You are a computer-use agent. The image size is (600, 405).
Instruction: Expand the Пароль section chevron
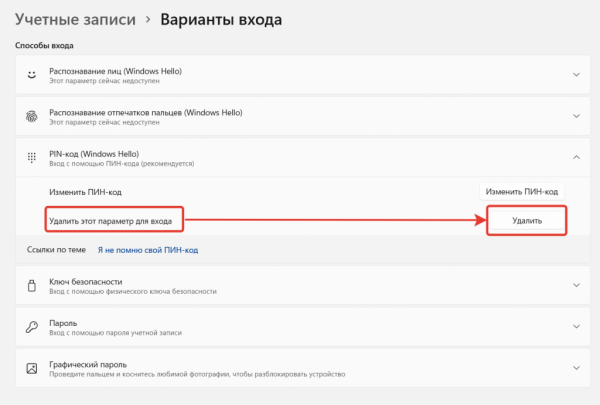click(576, 327)
